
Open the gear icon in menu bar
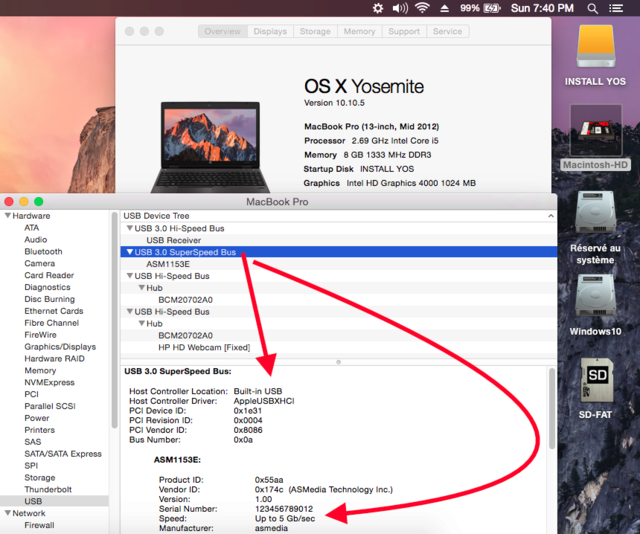(x=378, y=8)
